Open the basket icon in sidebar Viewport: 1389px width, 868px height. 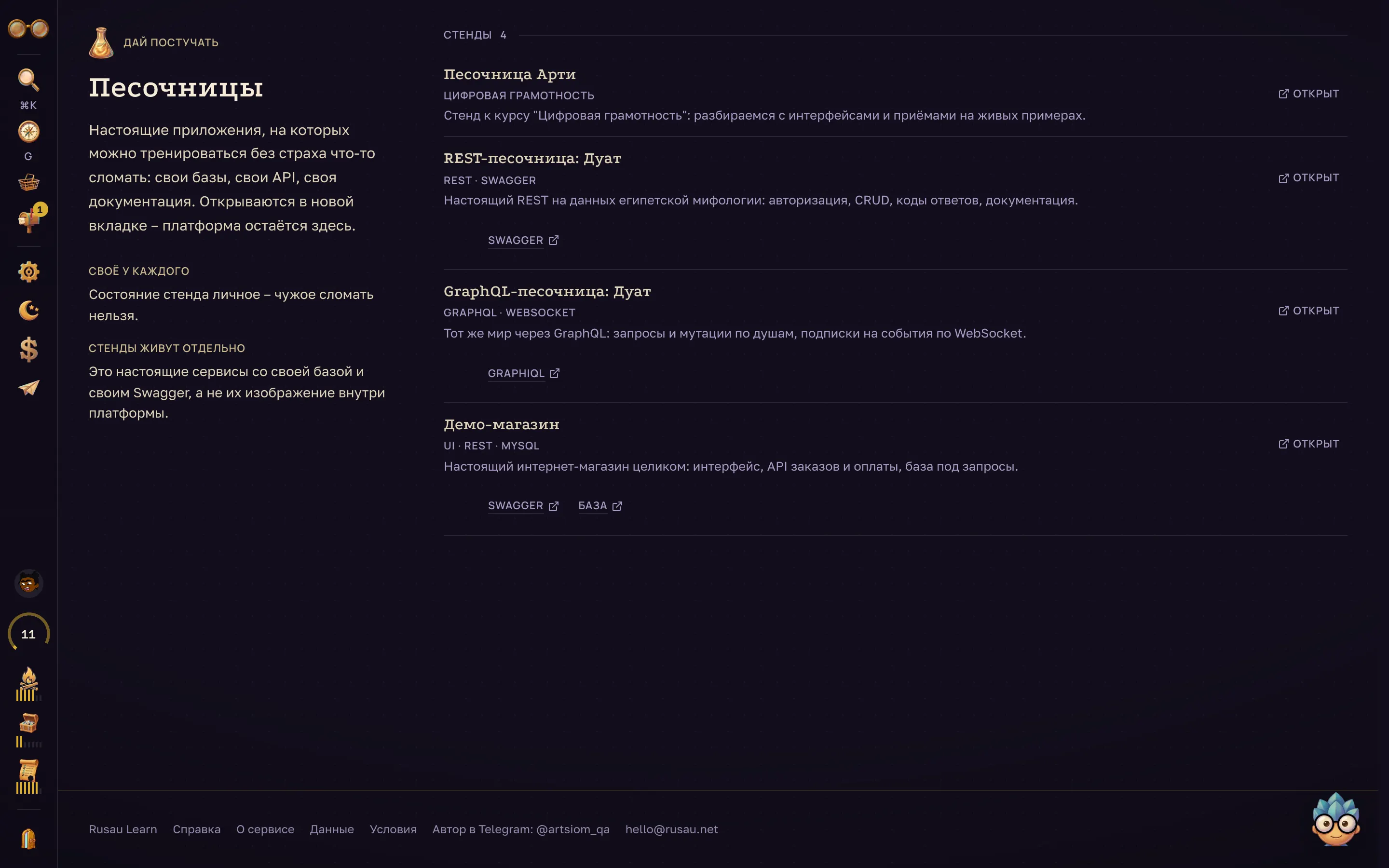coord(28,183)
